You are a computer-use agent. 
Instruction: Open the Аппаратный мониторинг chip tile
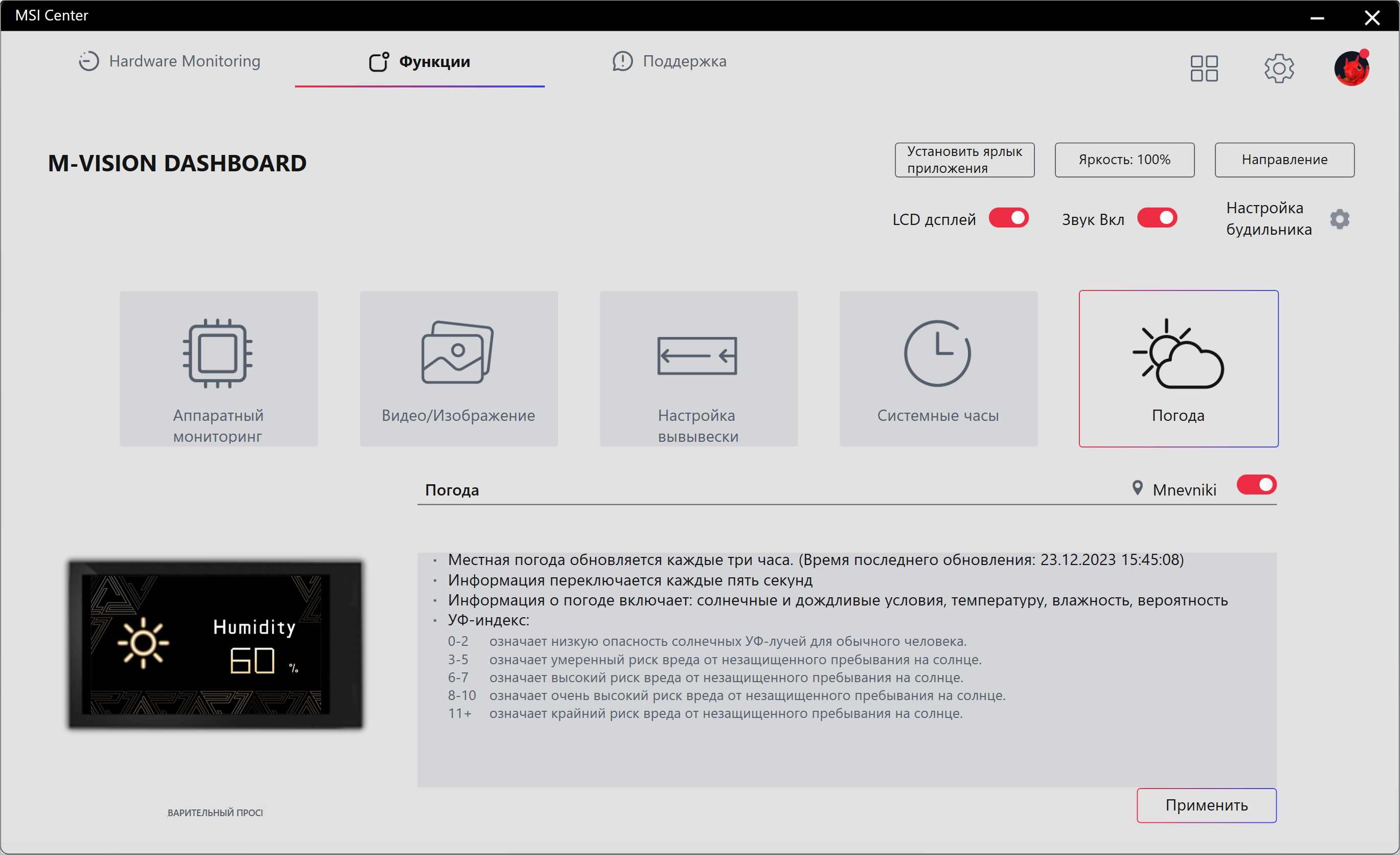[x=219, y=368]
